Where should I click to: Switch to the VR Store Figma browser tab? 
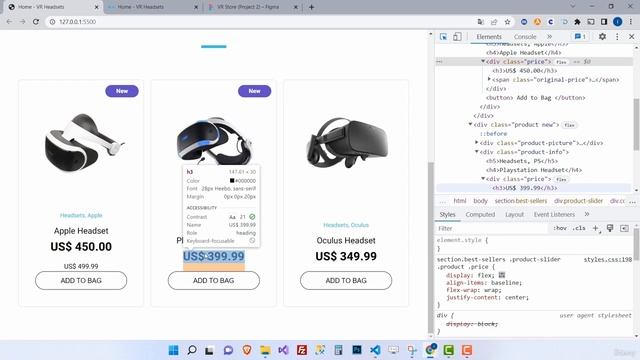[253, 7]
